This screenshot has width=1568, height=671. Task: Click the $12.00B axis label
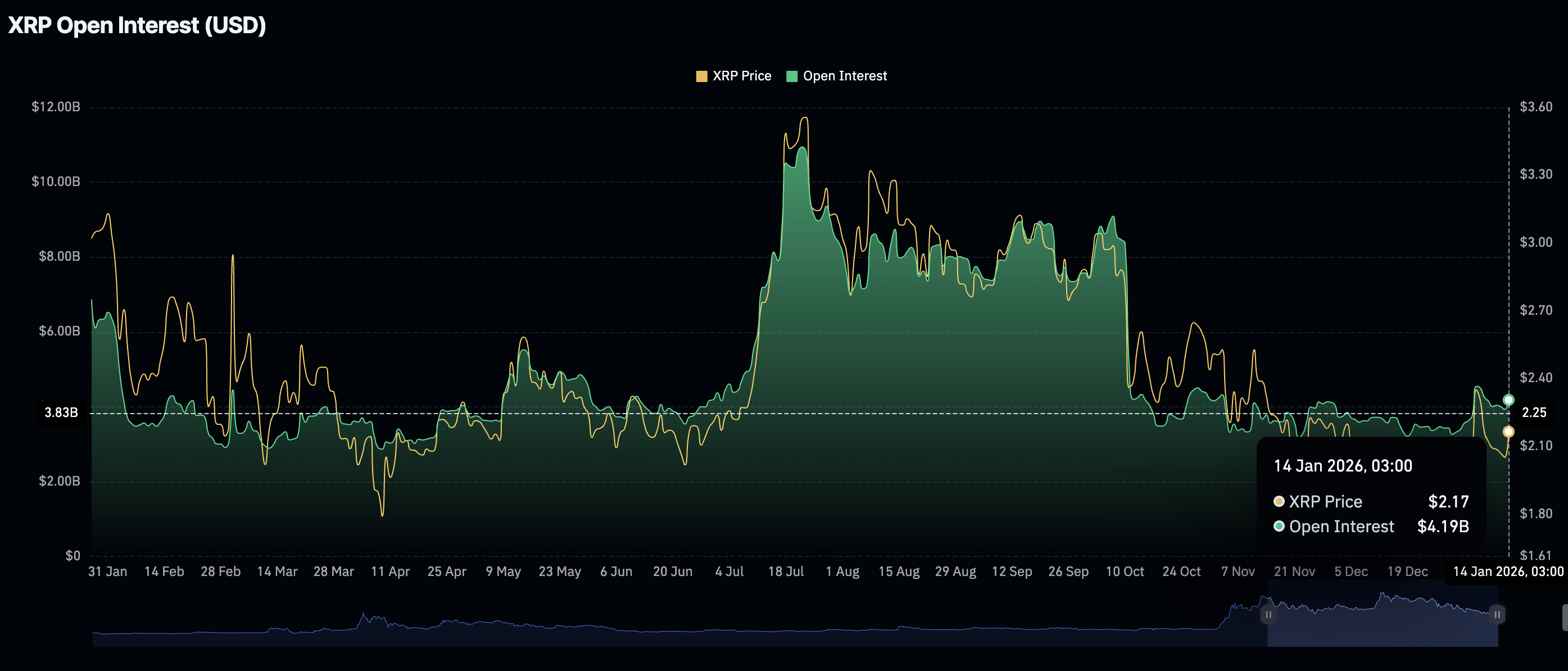57,107
